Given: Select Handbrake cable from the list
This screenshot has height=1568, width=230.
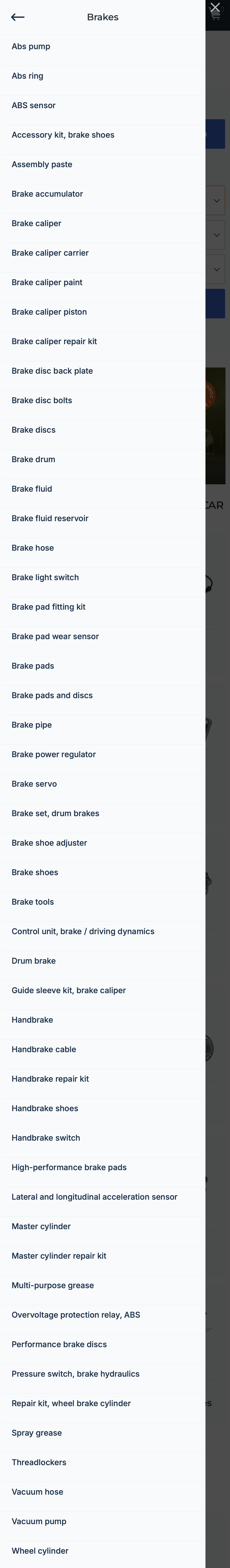Looking at the screenshot, I should [43, 1049].
